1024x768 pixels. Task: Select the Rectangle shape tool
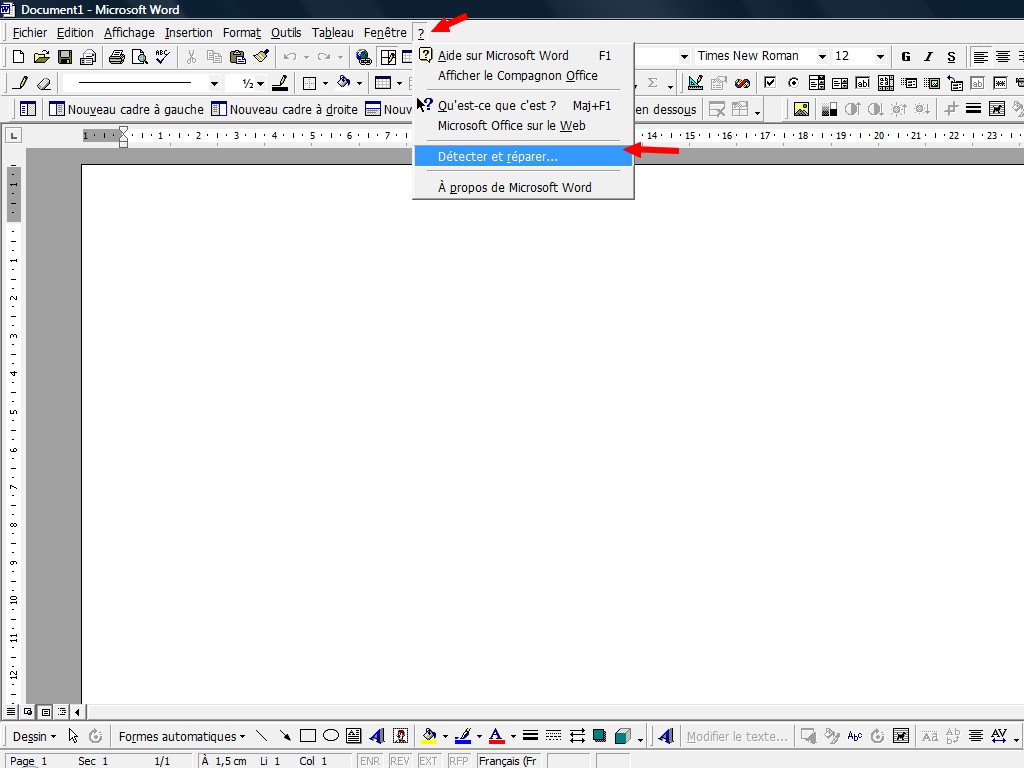308,736
